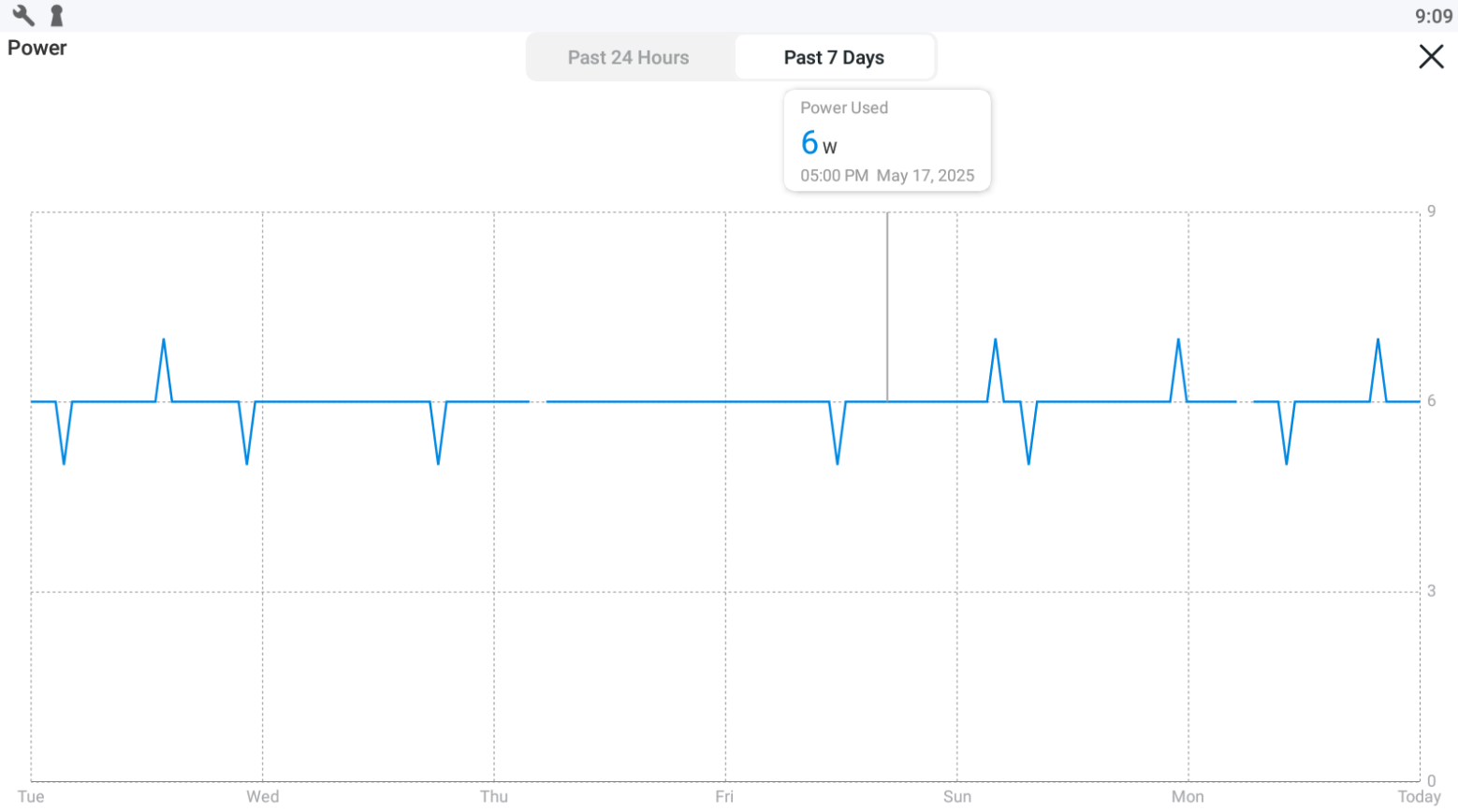1458x812 pixels.
Task: Click the wrench icon in status bar
Action: (23, 15)
